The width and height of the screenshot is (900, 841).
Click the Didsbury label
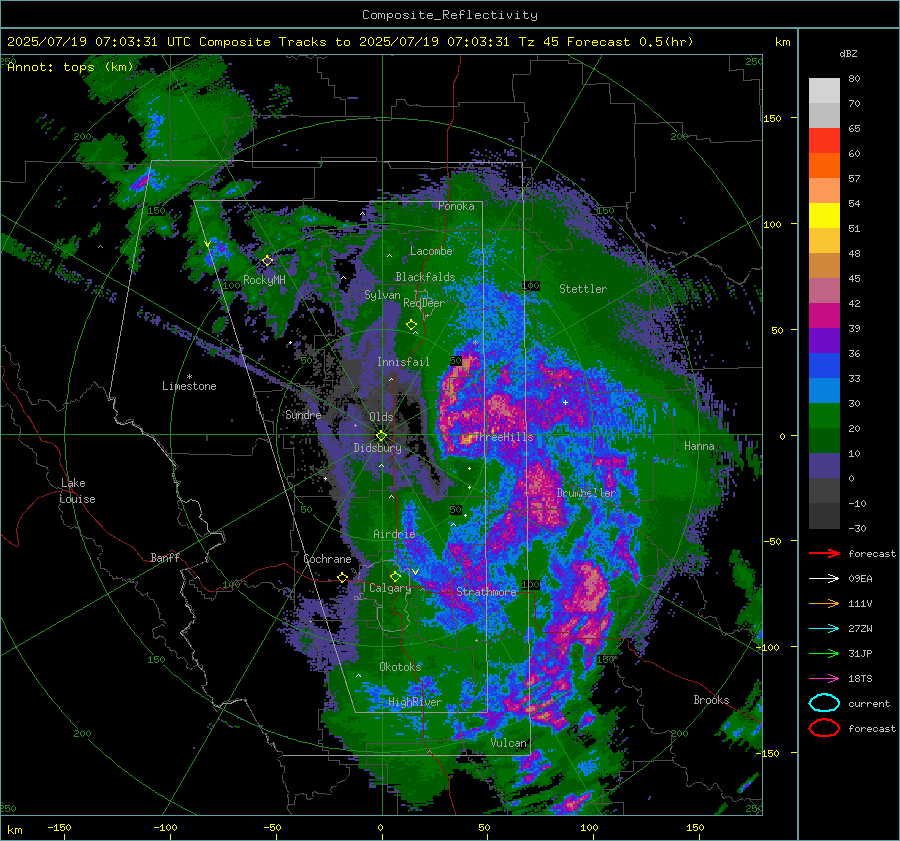378,448
